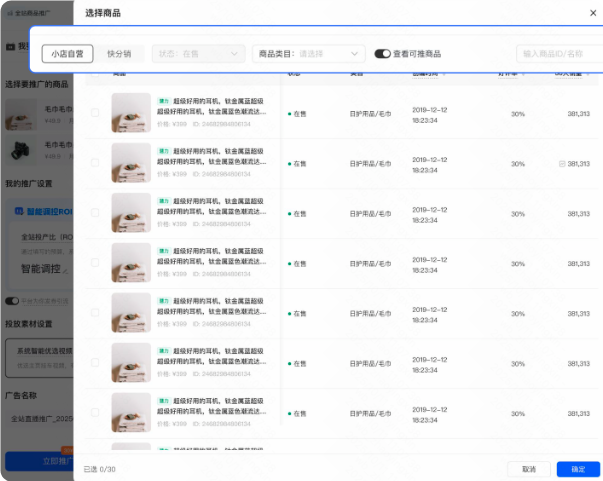
Task: Close the 选择商品 dialog with X
Action: click(593, 13)
